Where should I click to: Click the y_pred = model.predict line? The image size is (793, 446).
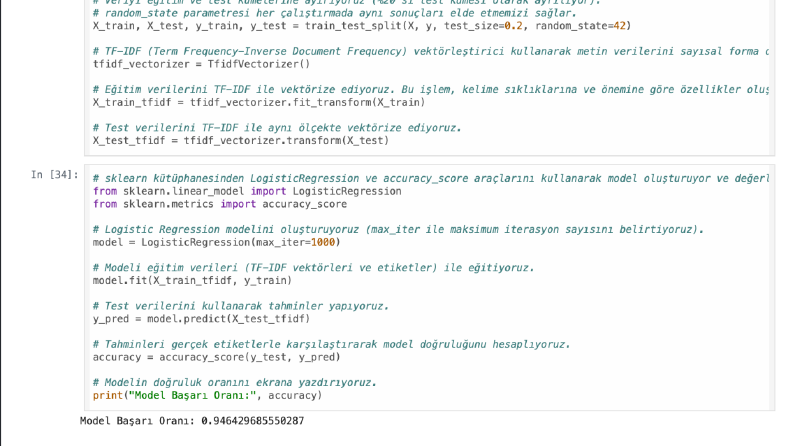pyautogui.click(x=201, y=319)
